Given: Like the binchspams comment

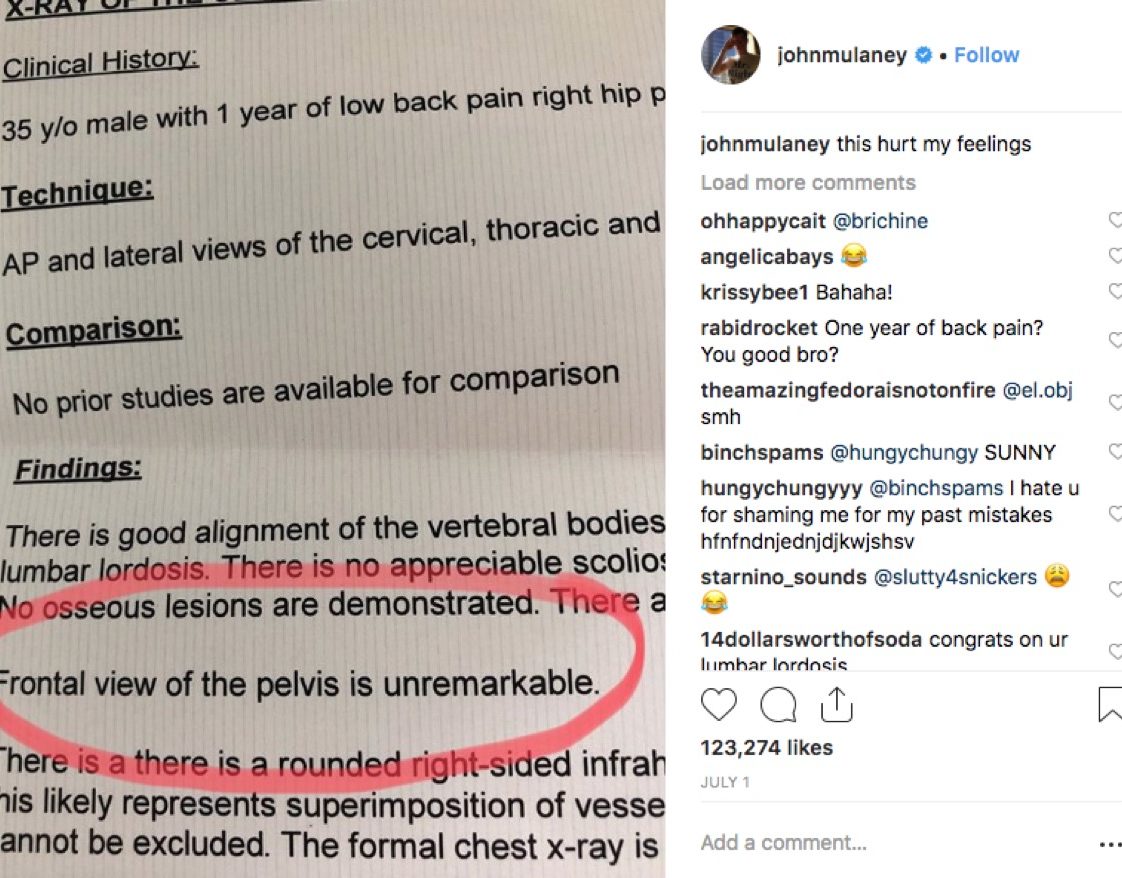Looking at the screenshot, I should click(x=1115, y=452).
